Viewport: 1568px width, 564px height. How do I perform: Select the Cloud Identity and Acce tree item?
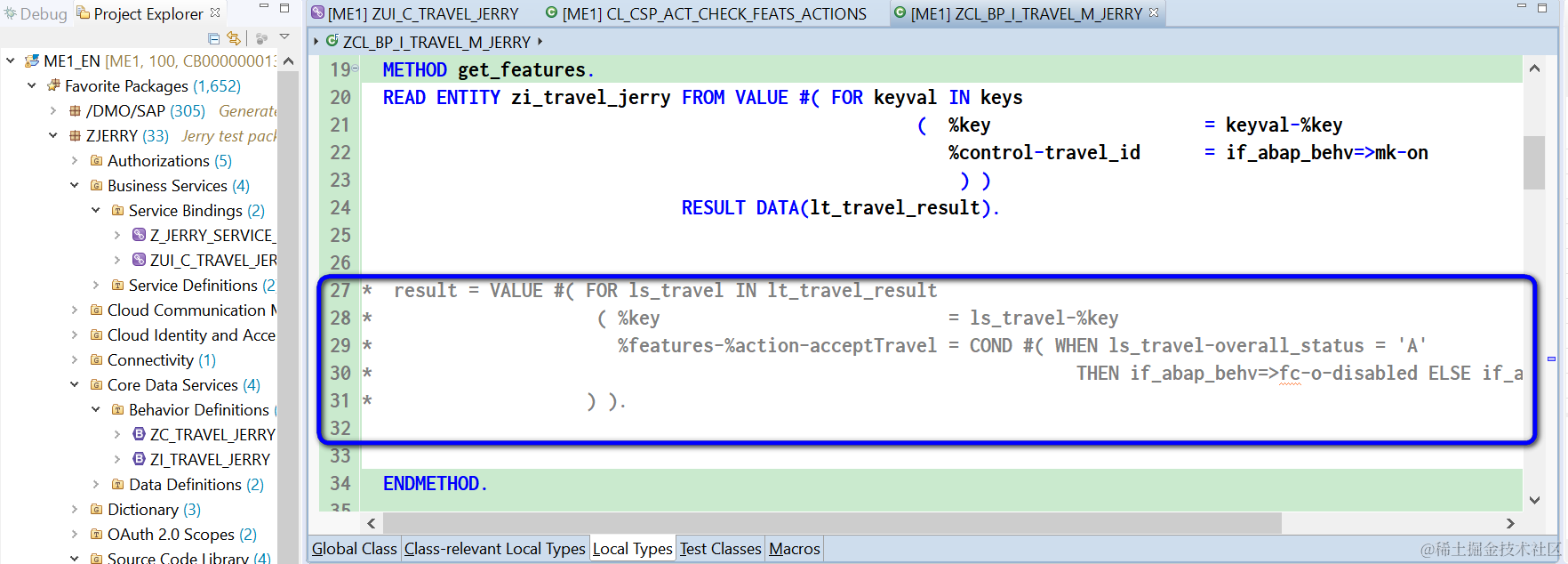point(191,335)
